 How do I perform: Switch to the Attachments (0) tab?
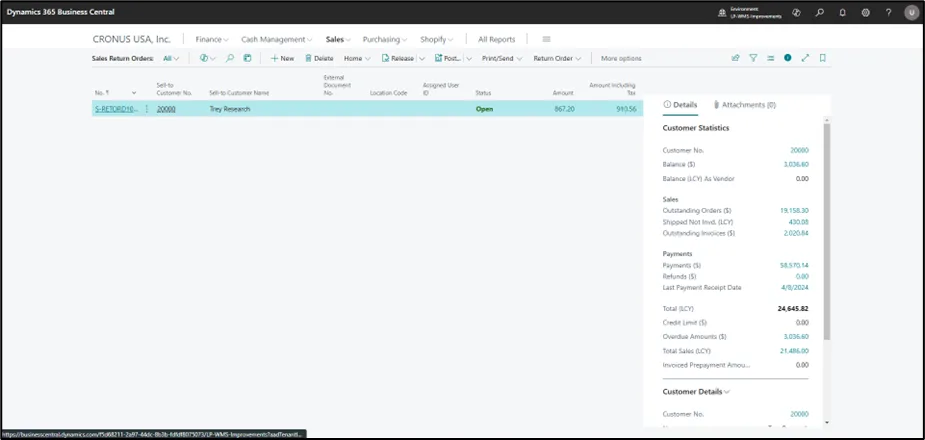[x=744, y=105]
